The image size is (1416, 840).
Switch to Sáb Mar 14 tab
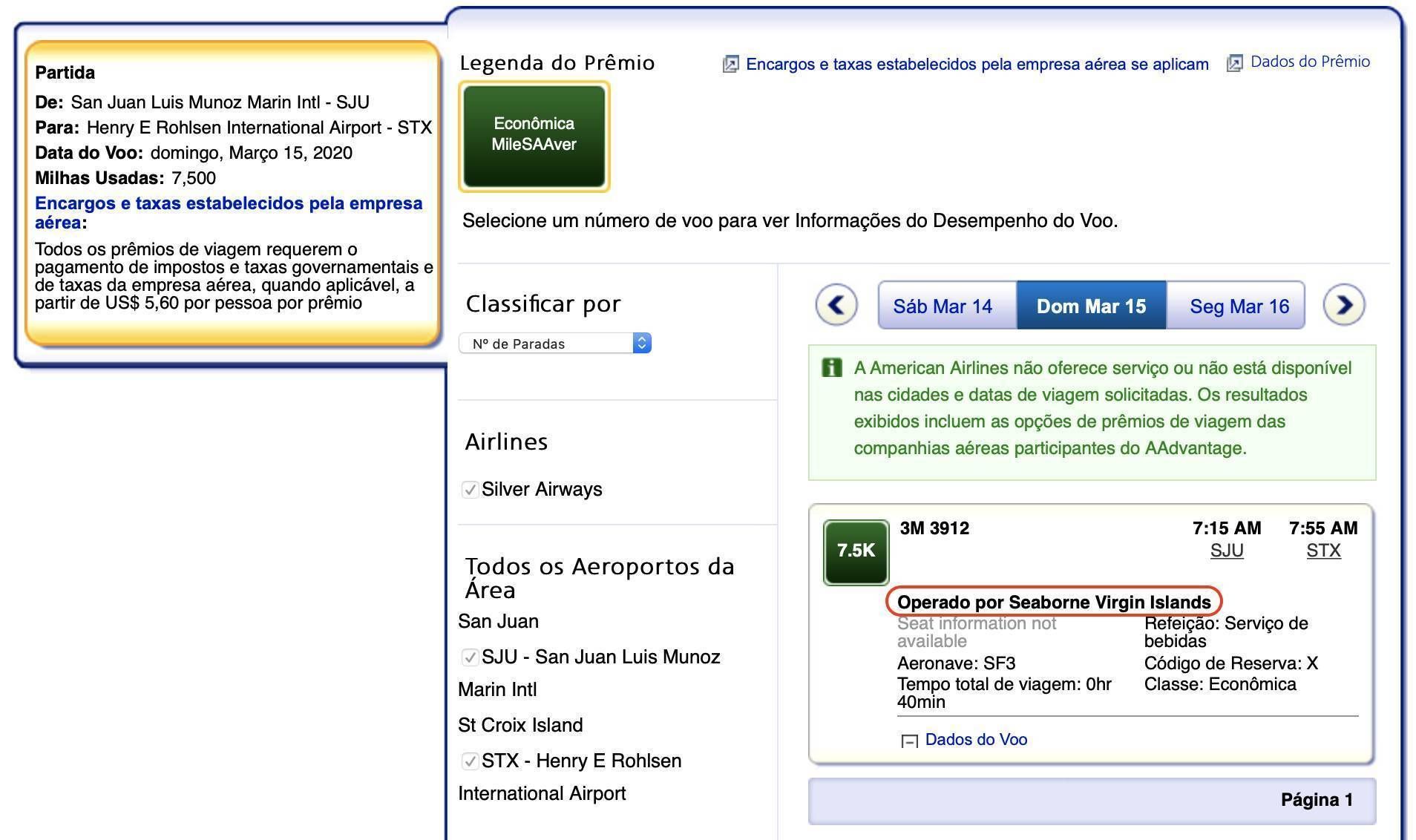coord(947,306)
